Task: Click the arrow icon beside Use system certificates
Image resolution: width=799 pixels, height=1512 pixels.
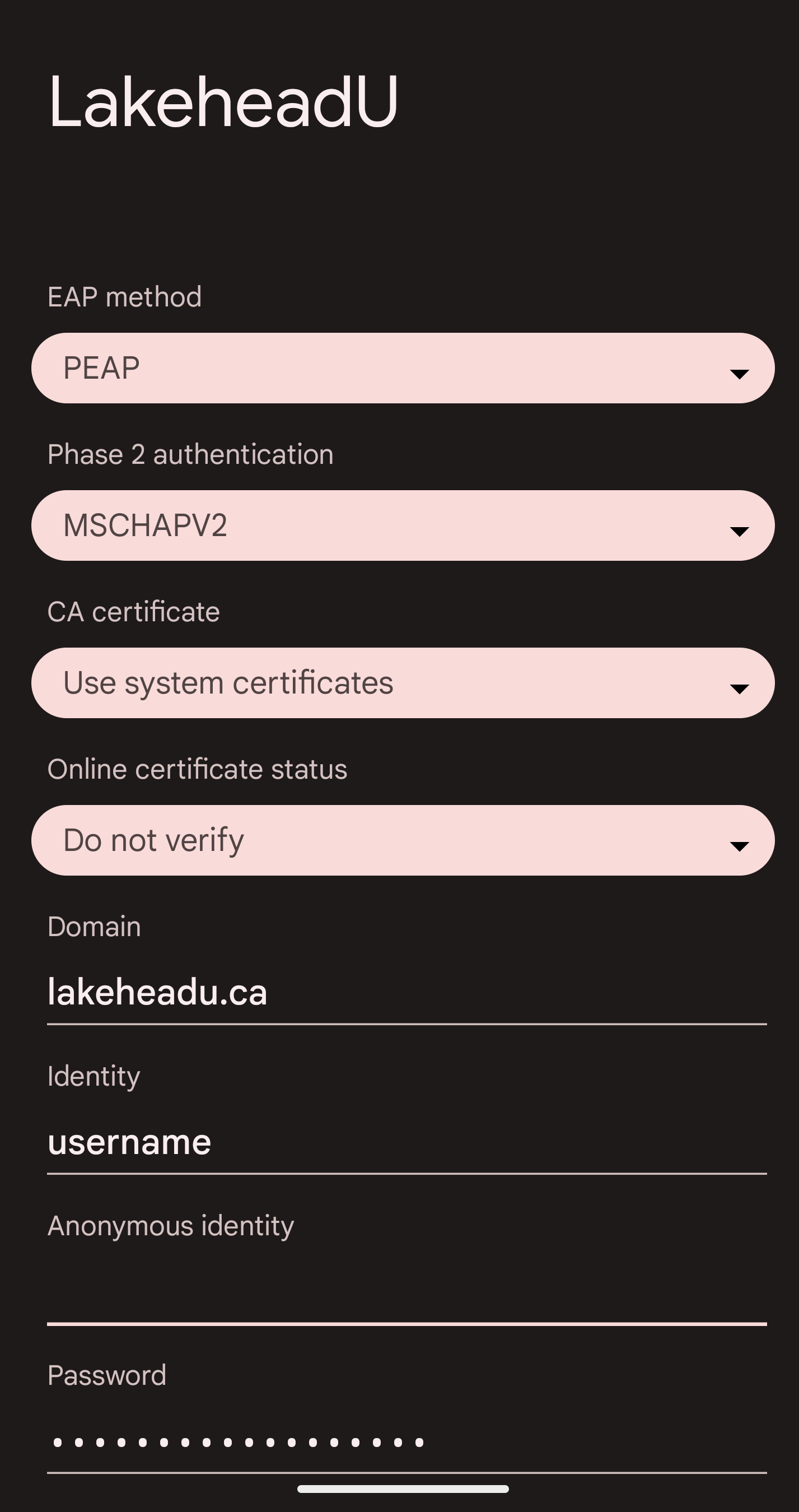Action: pos(739,688)
